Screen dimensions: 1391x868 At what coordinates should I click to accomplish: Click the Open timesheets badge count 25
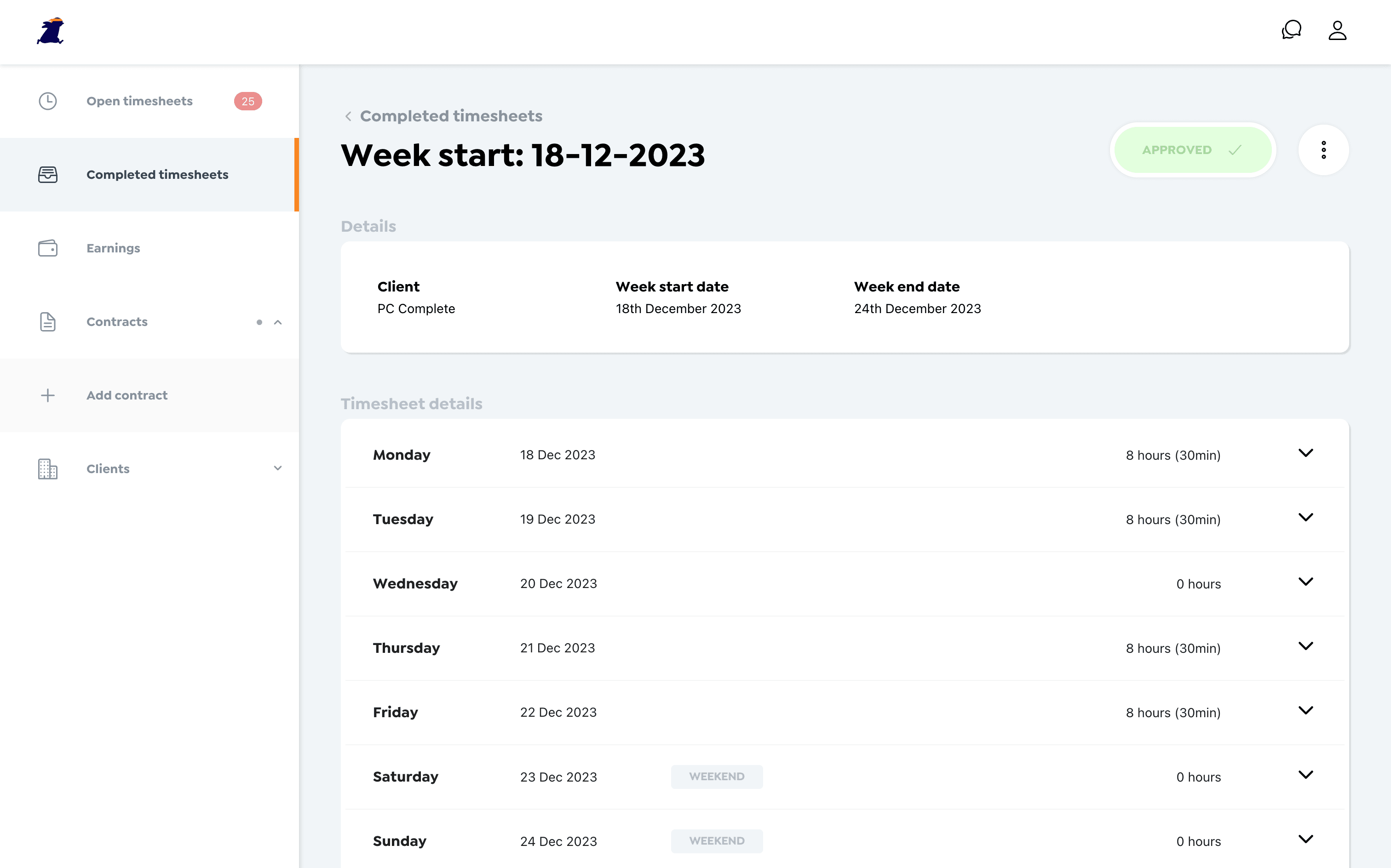pyautogui.click(x=247, y=101)
